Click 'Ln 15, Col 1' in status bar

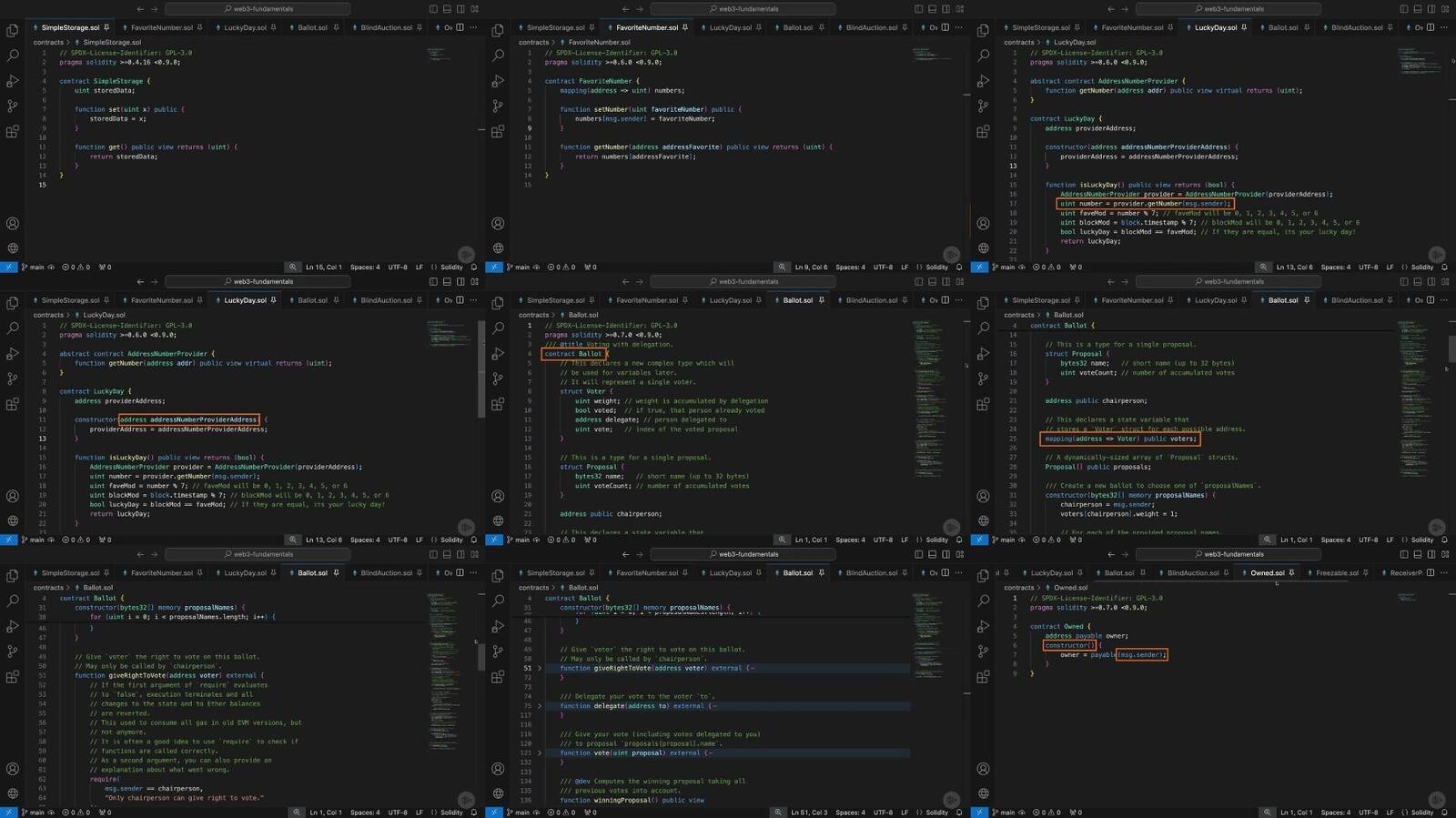click(323, 268)
